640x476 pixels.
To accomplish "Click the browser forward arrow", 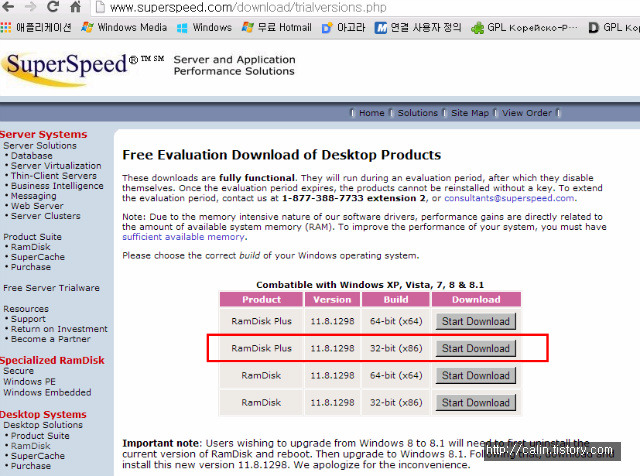I will [30, 6].
